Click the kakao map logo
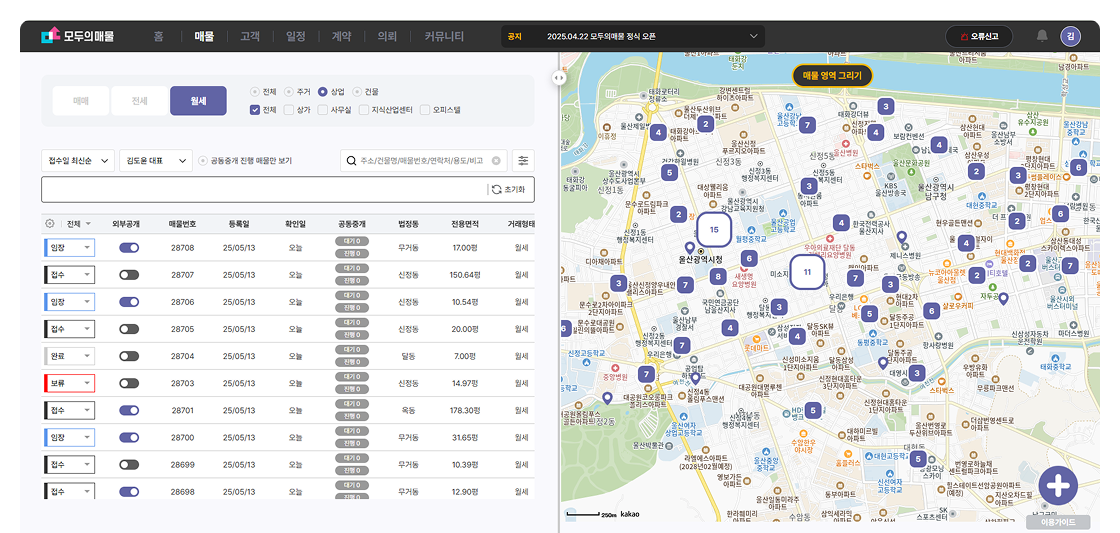The width and height of the screenshot is (1120, 533). pos(630,514)
